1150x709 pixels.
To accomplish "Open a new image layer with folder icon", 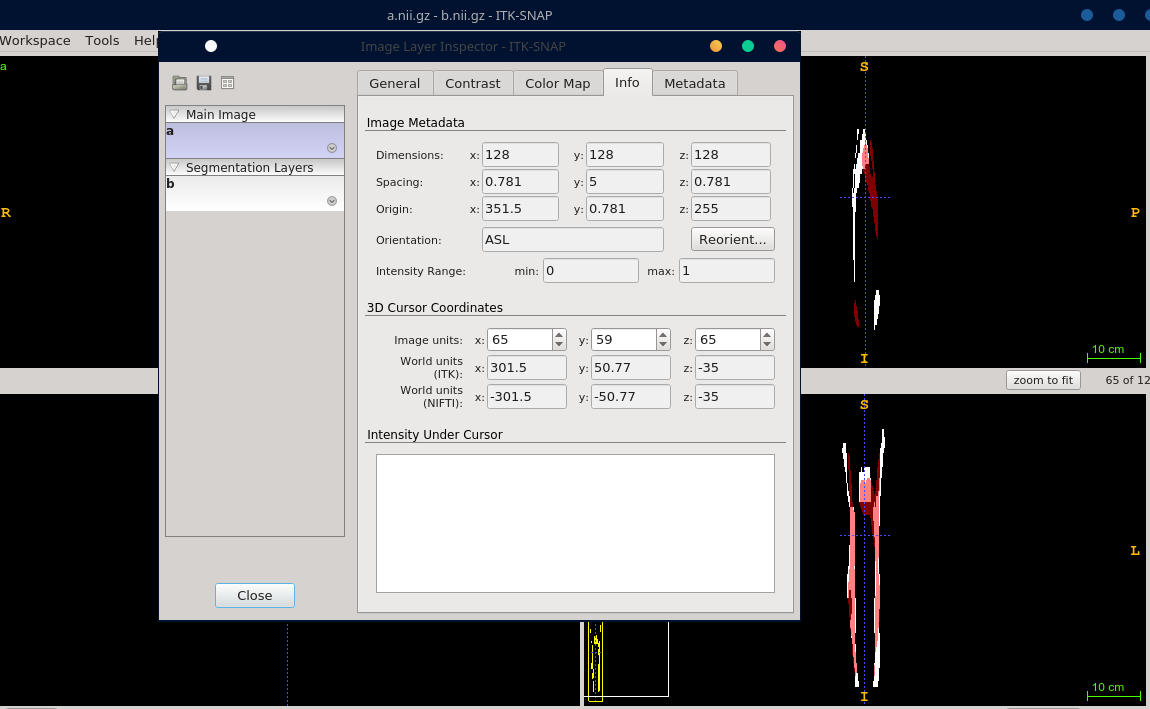I will [180, 83].
